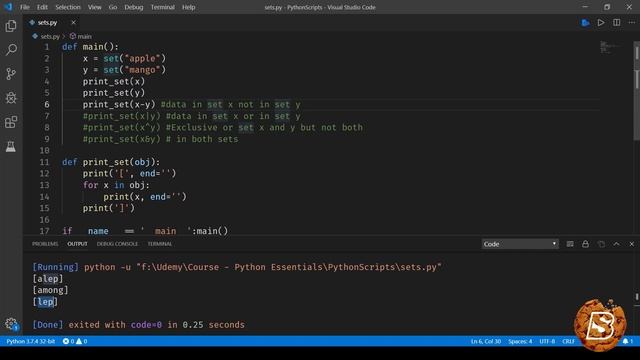Select Python 3.7.4 32-bit interpreter

(x=31, y=341)
